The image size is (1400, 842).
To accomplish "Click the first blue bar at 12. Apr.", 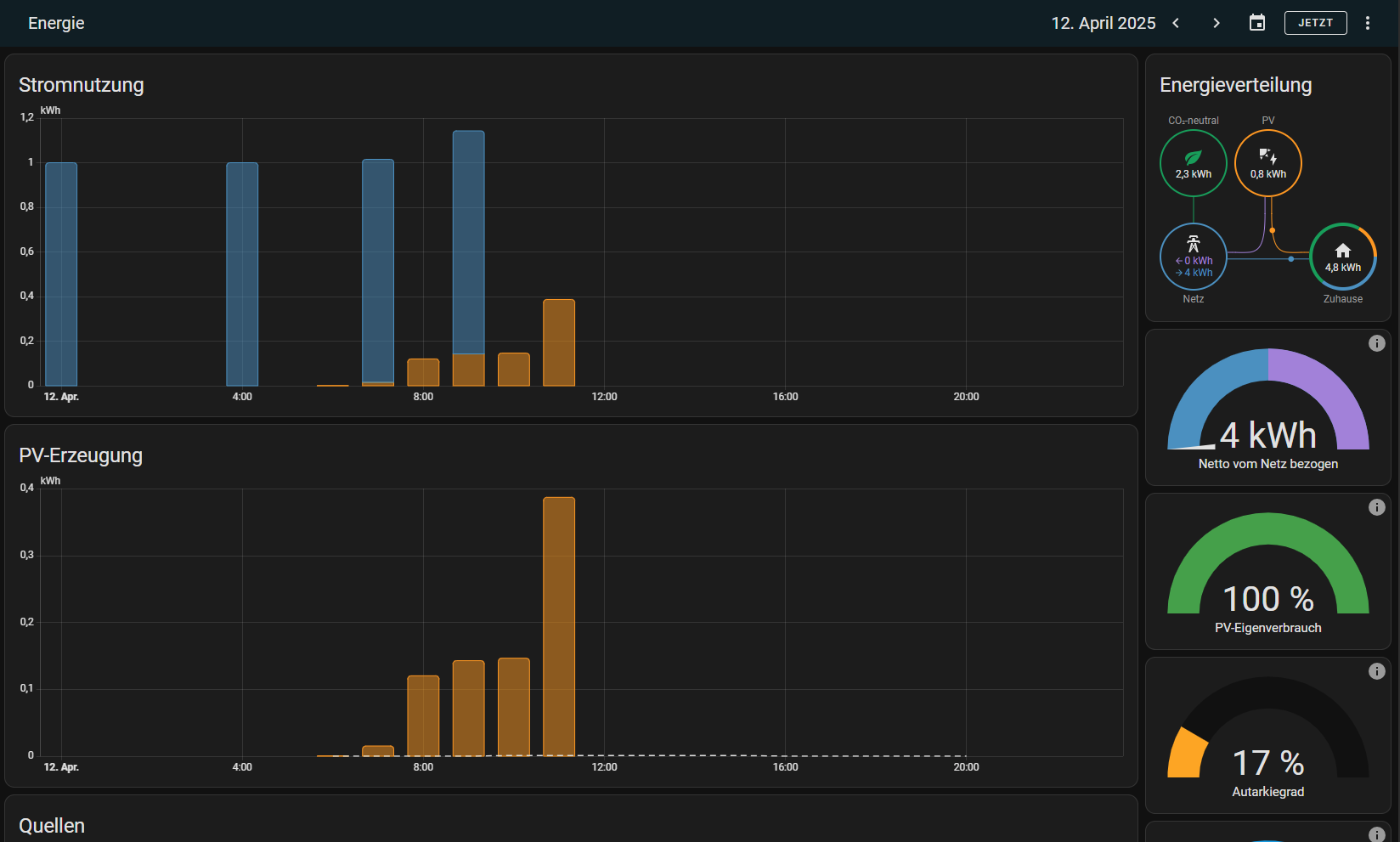I will (61, 274).
